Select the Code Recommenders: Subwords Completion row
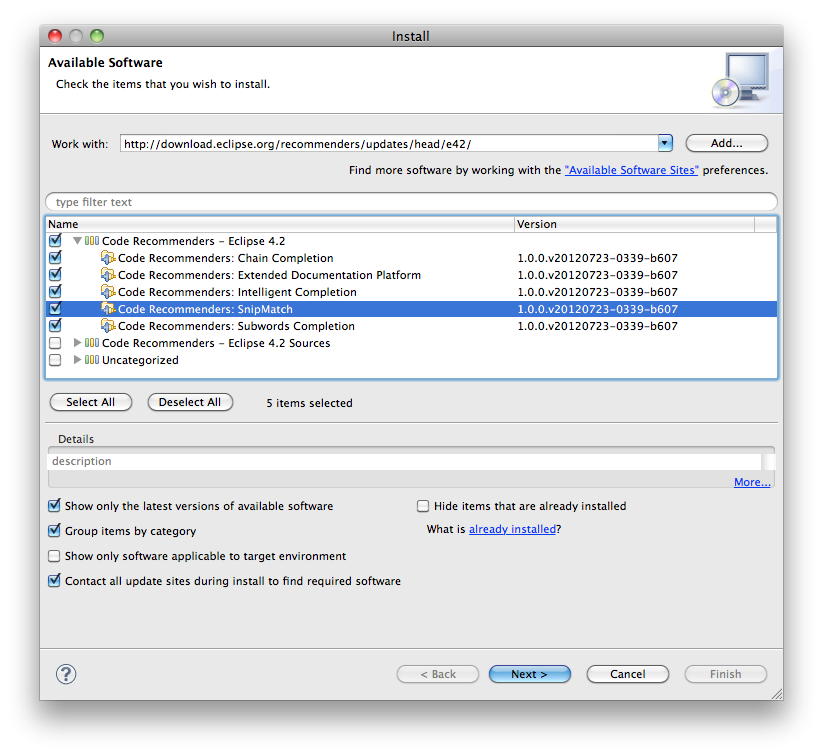This screenshot has width=823, height=755. 412,326
